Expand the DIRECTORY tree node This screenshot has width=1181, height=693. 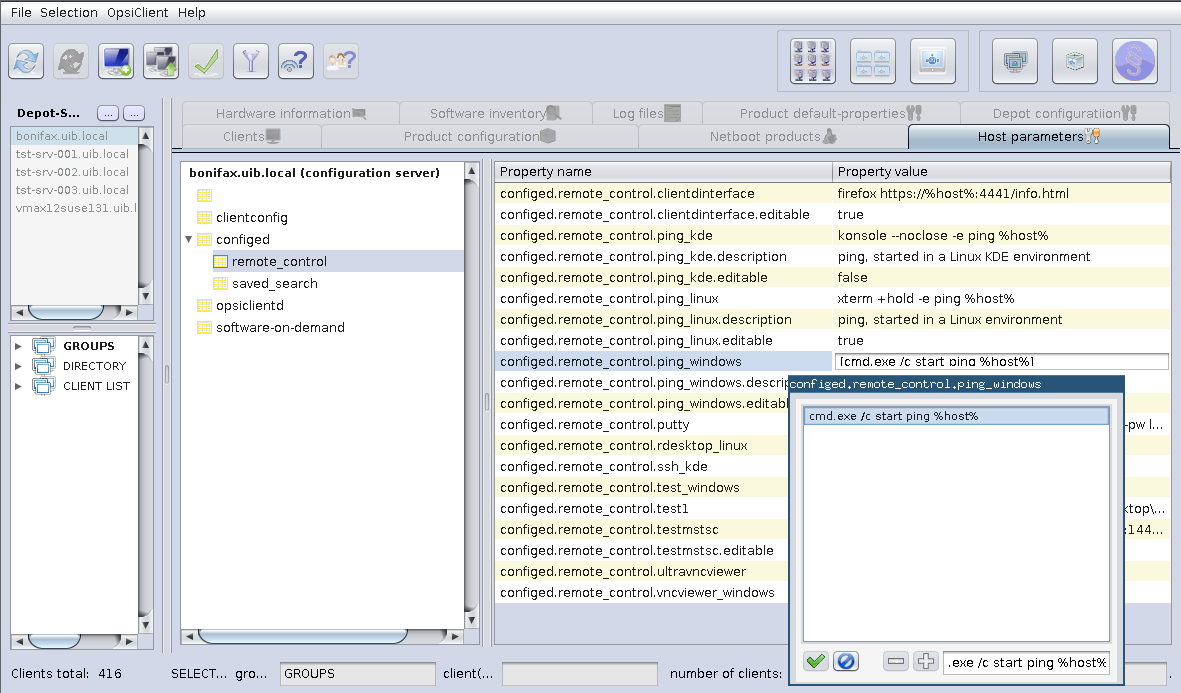pyautogui.click(x=18, y=366)
